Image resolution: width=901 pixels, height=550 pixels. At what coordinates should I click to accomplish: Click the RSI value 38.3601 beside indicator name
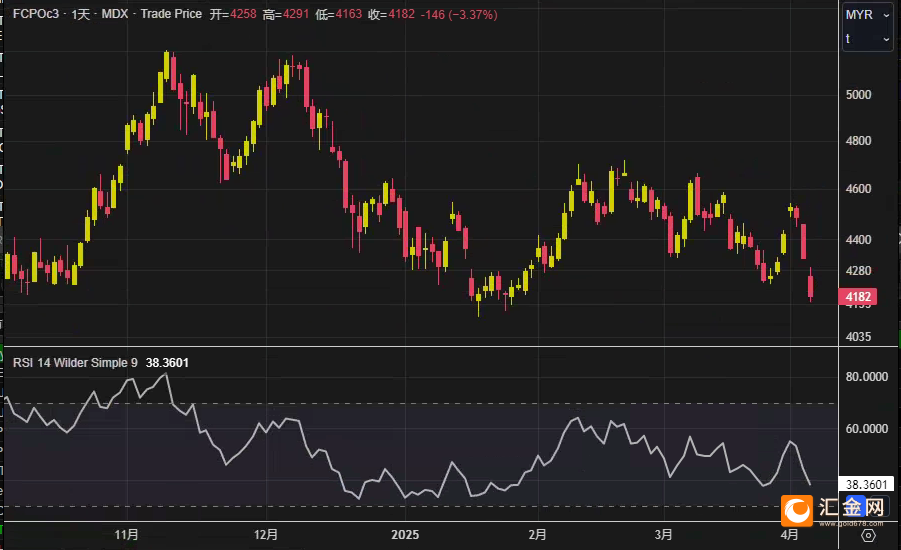(x=167, y=363)
